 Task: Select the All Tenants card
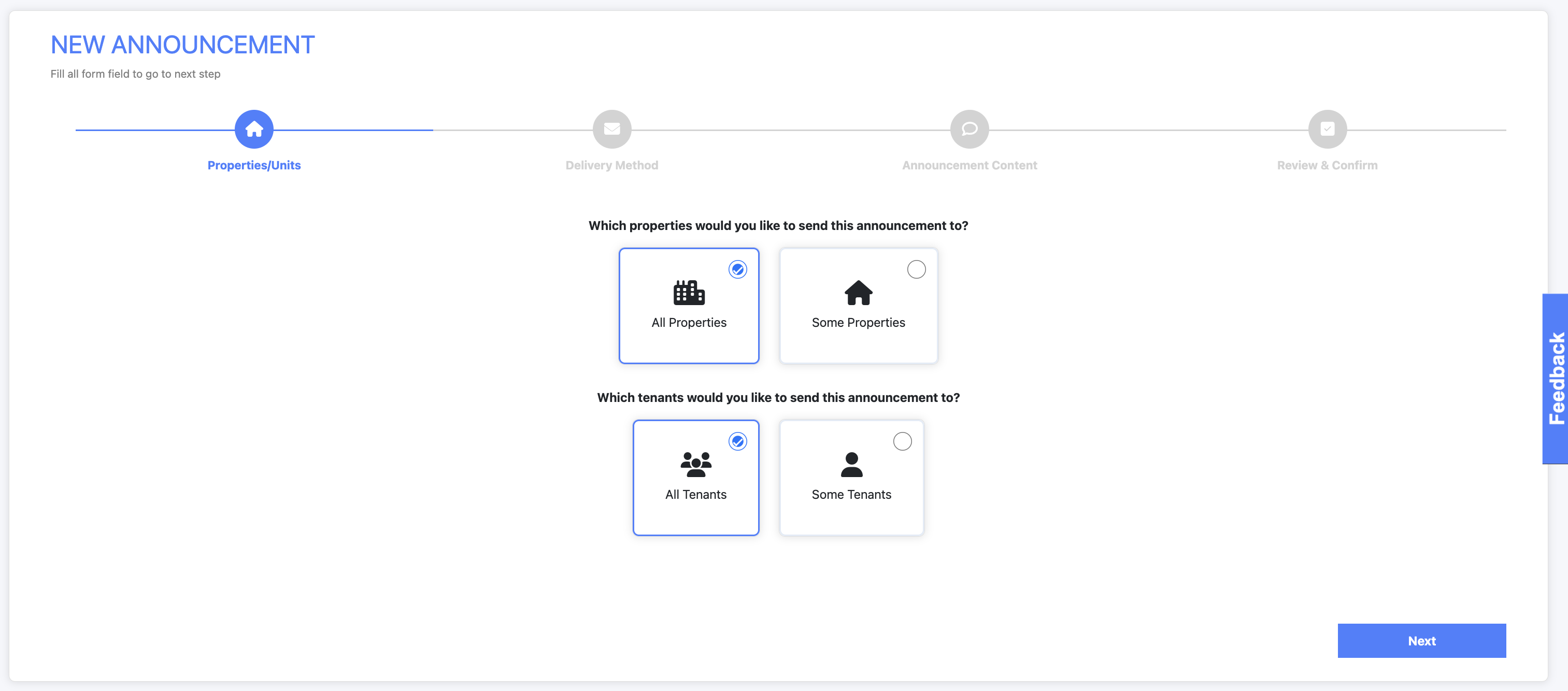pos(696,478)
